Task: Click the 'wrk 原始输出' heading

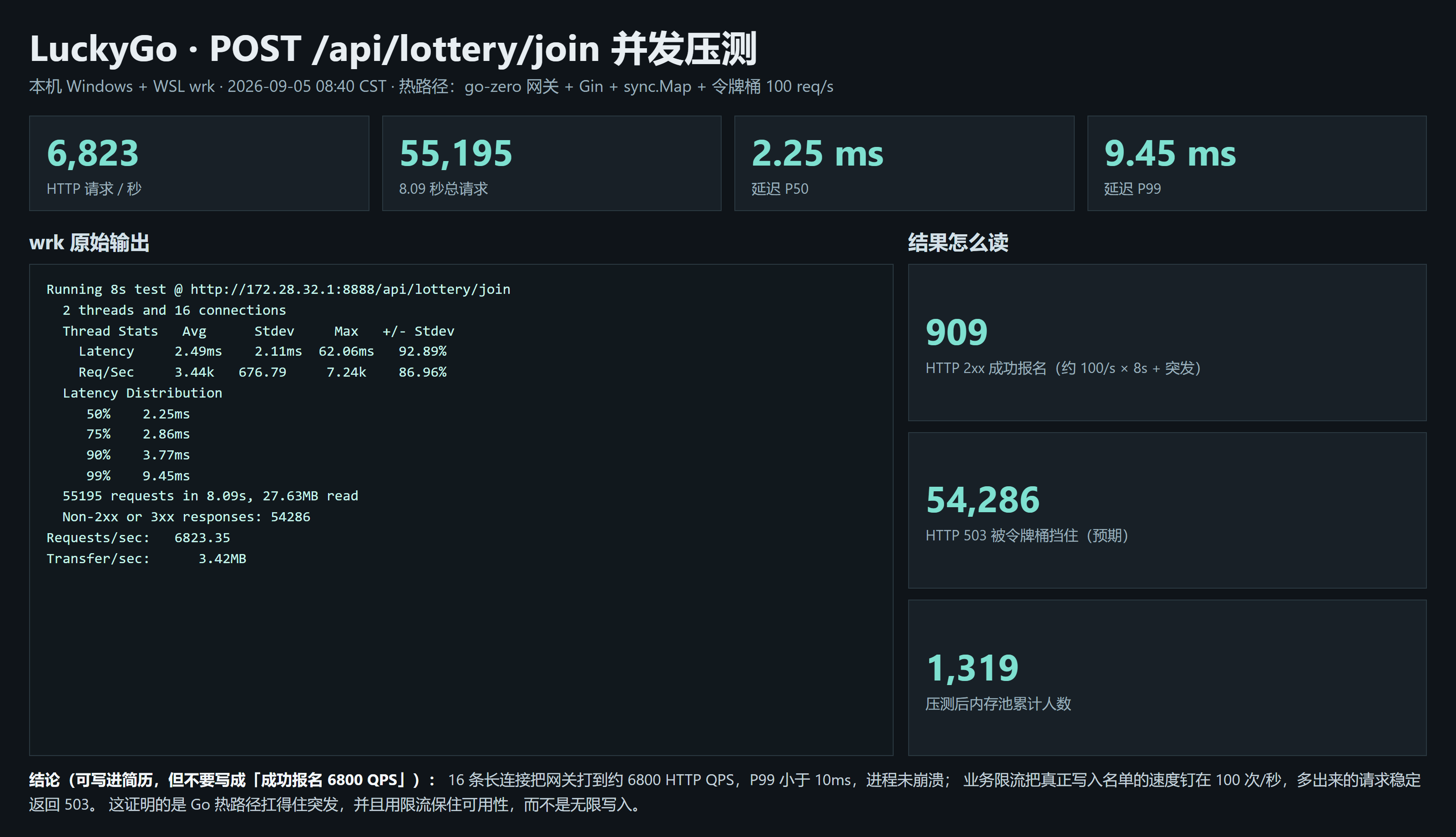Action: pos(89,242)
